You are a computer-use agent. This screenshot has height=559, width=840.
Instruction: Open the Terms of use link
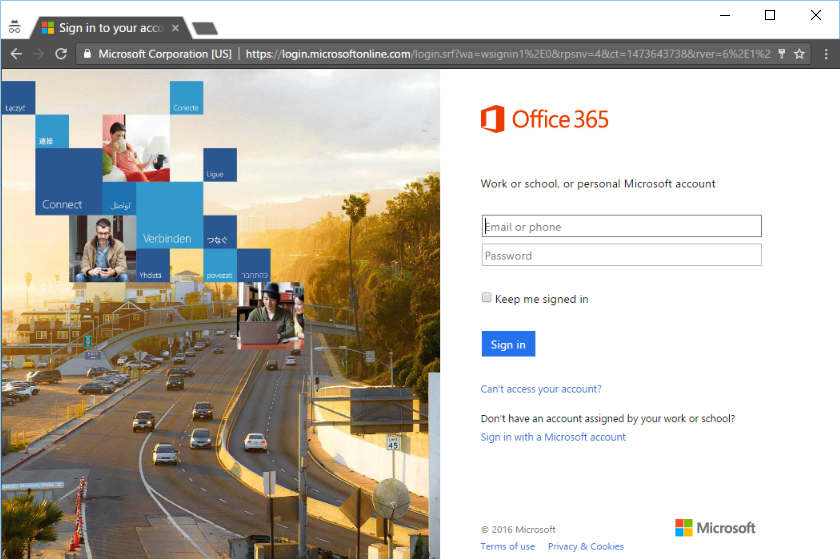click(507, 547)
